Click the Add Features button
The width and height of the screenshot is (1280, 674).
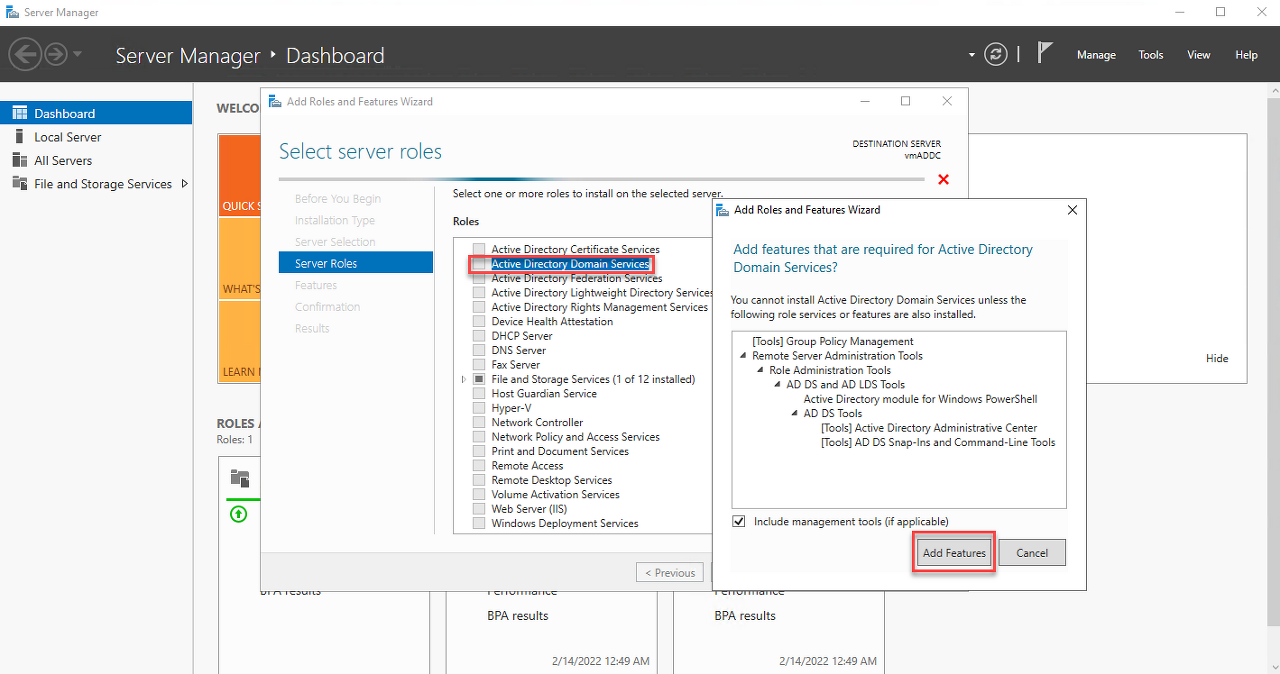pos(954,553)
